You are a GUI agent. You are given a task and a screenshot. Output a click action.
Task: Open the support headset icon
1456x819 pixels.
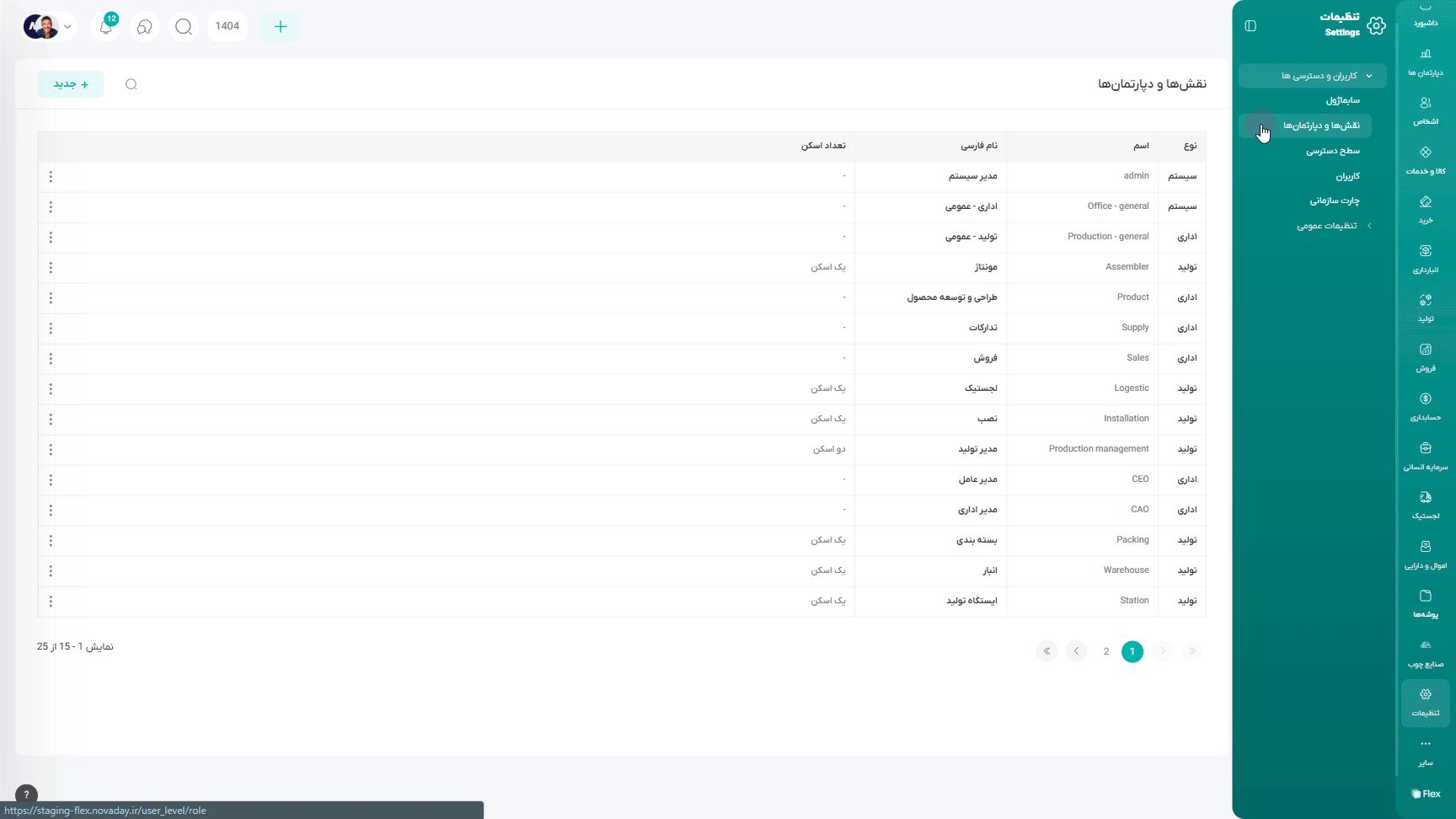click(145, 27)
